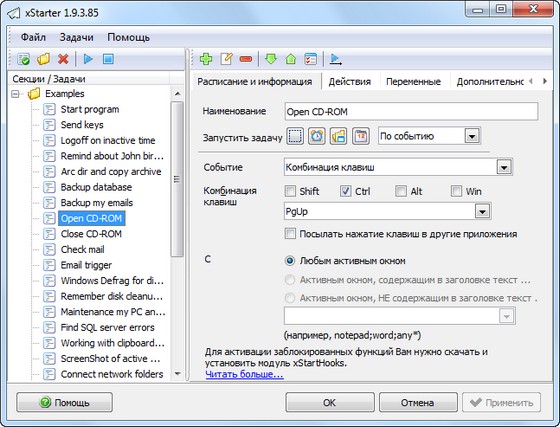
Task: Click the Send keys task icon
Action: click(x=49, y=125)
